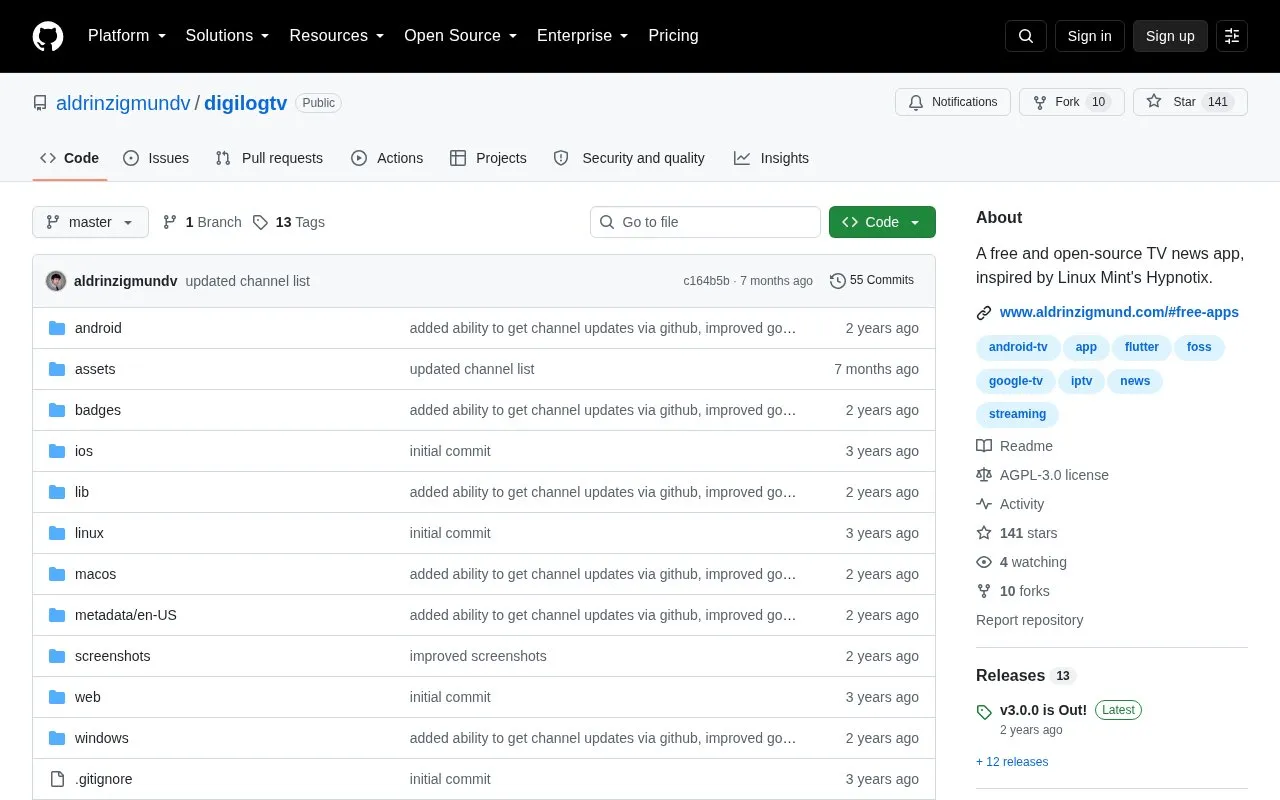
Task: Open the master branch selector
Action: point(90,222)
